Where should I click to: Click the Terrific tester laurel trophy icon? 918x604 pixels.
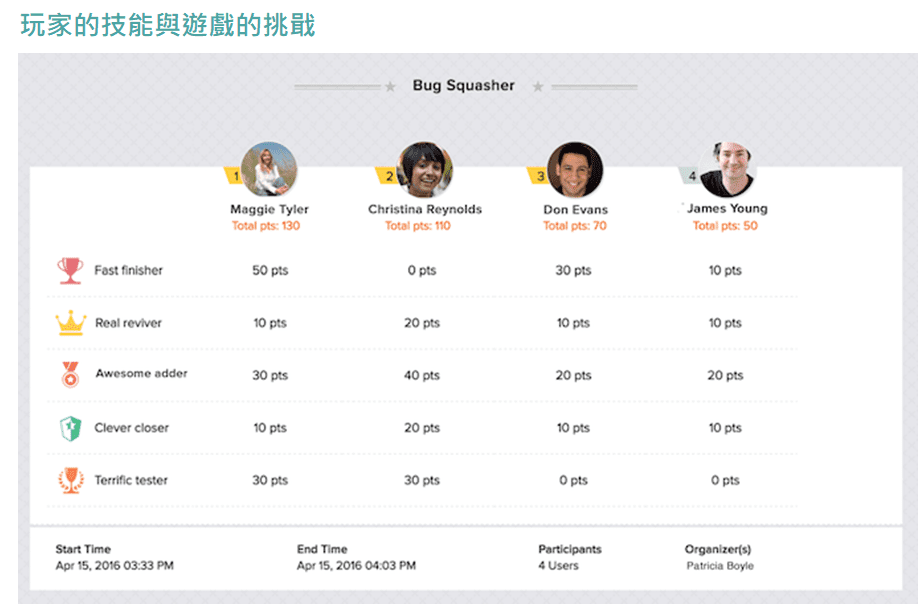(71, 481)
